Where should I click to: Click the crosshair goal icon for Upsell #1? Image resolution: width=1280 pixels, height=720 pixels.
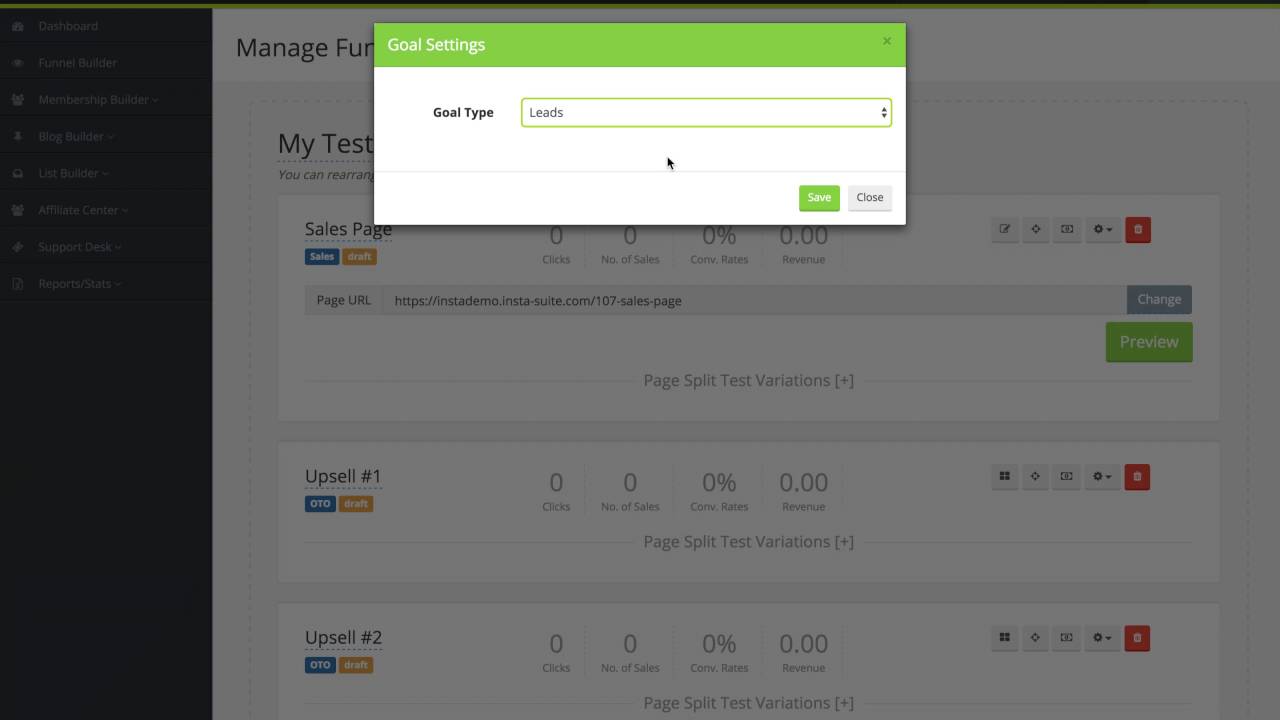point(1036,477)
